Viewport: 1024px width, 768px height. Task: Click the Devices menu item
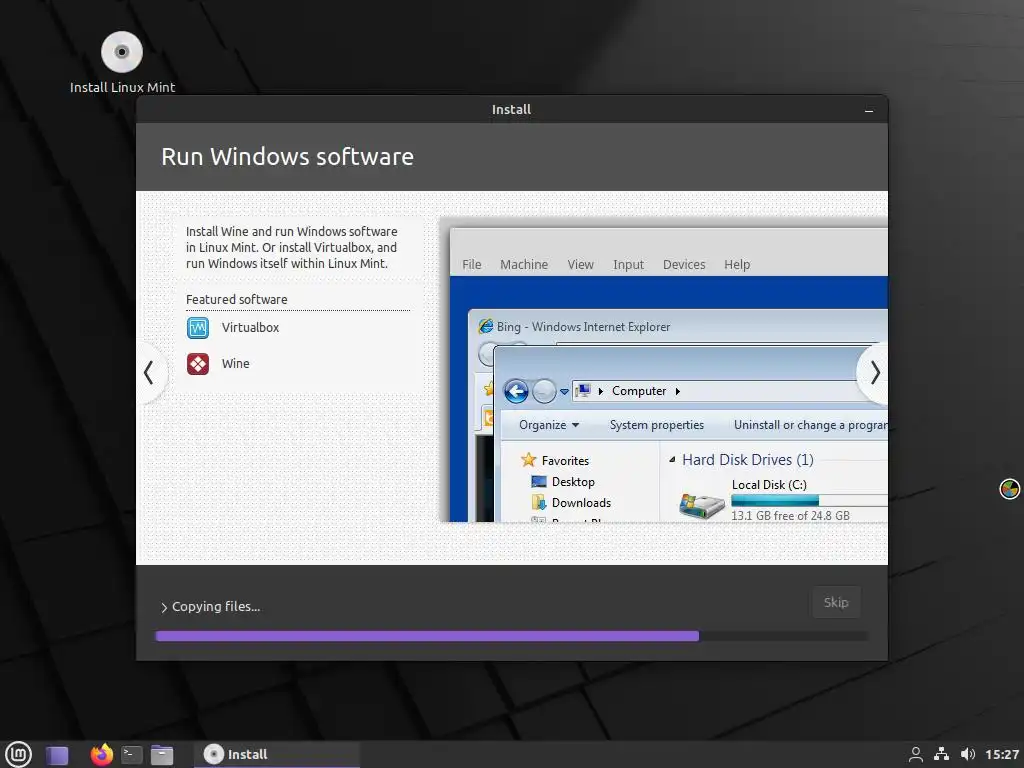(684, 264)
